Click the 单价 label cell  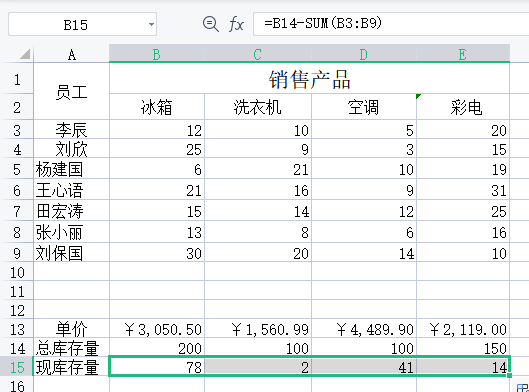(x=72, y=329)
